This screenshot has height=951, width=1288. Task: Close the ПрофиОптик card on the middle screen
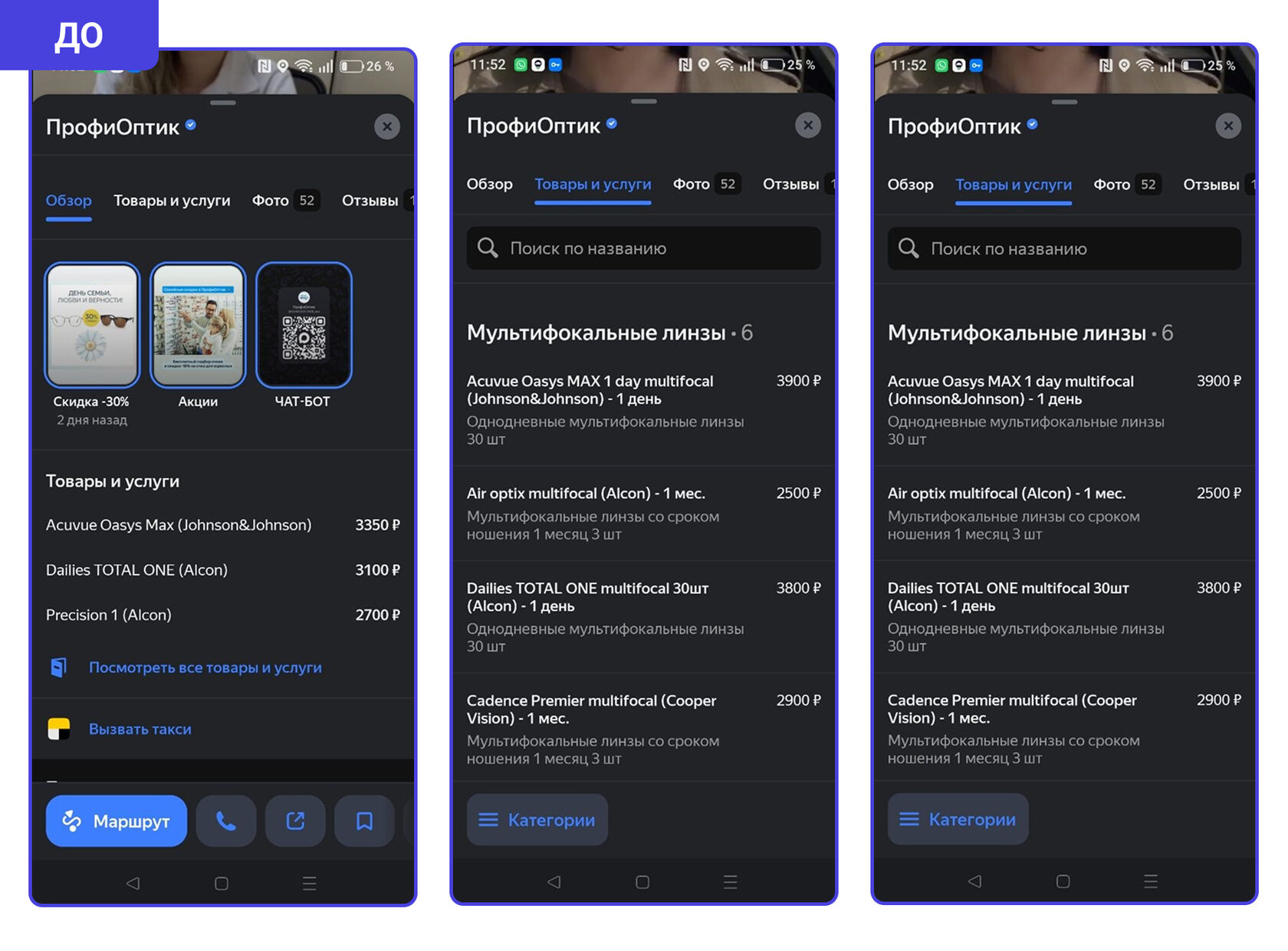(x=808, y=125)
